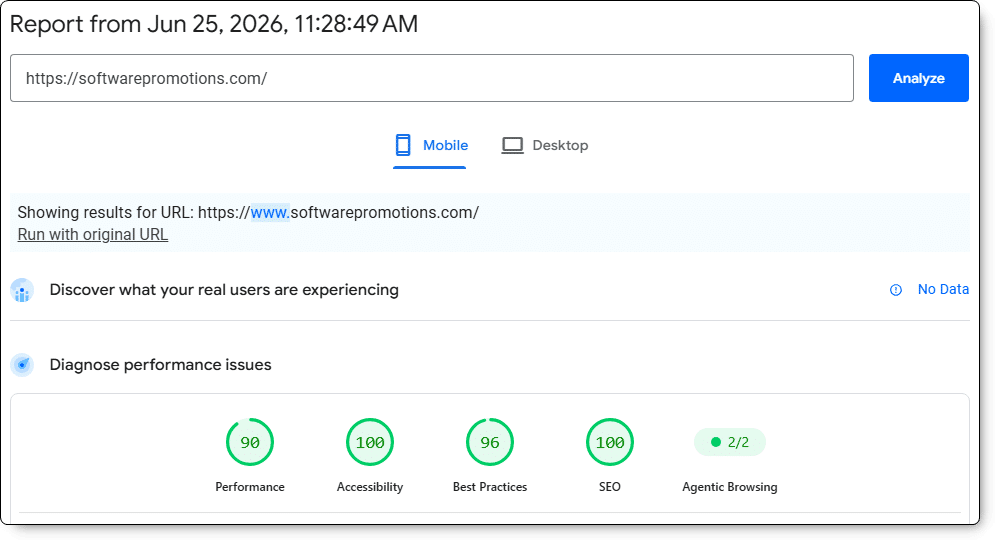Click Discover what your real users are experiencing

click(224, 290)
